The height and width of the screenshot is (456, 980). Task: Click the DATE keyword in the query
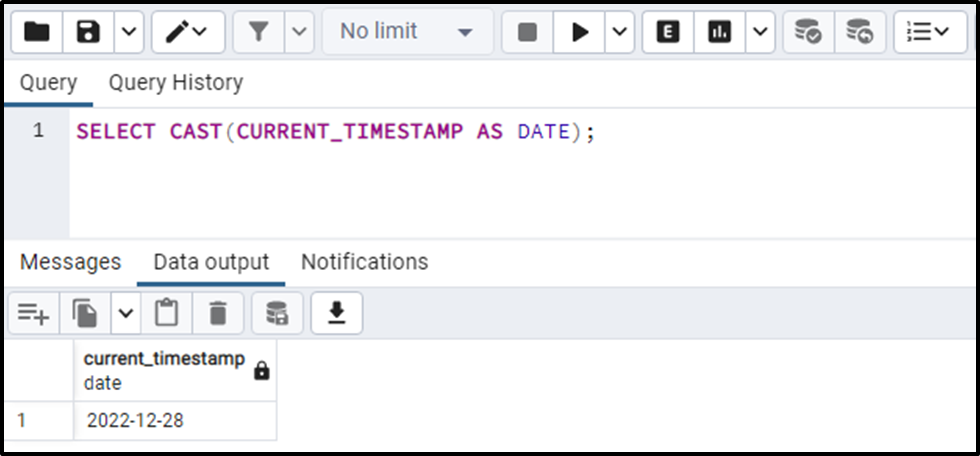pos(544,132)
